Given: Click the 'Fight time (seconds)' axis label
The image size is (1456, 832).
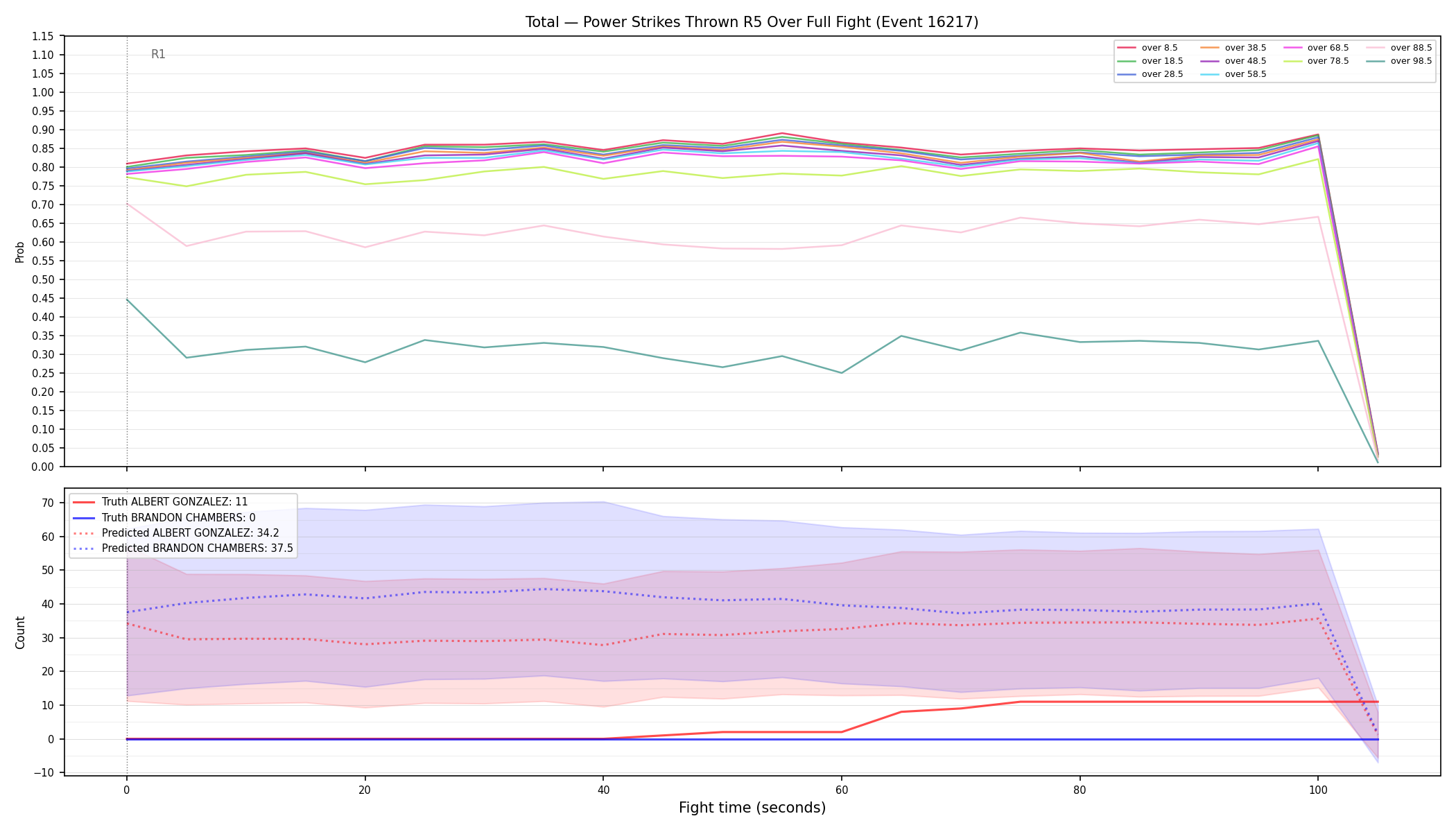Looking at the screenshot, I should (752, 808).
